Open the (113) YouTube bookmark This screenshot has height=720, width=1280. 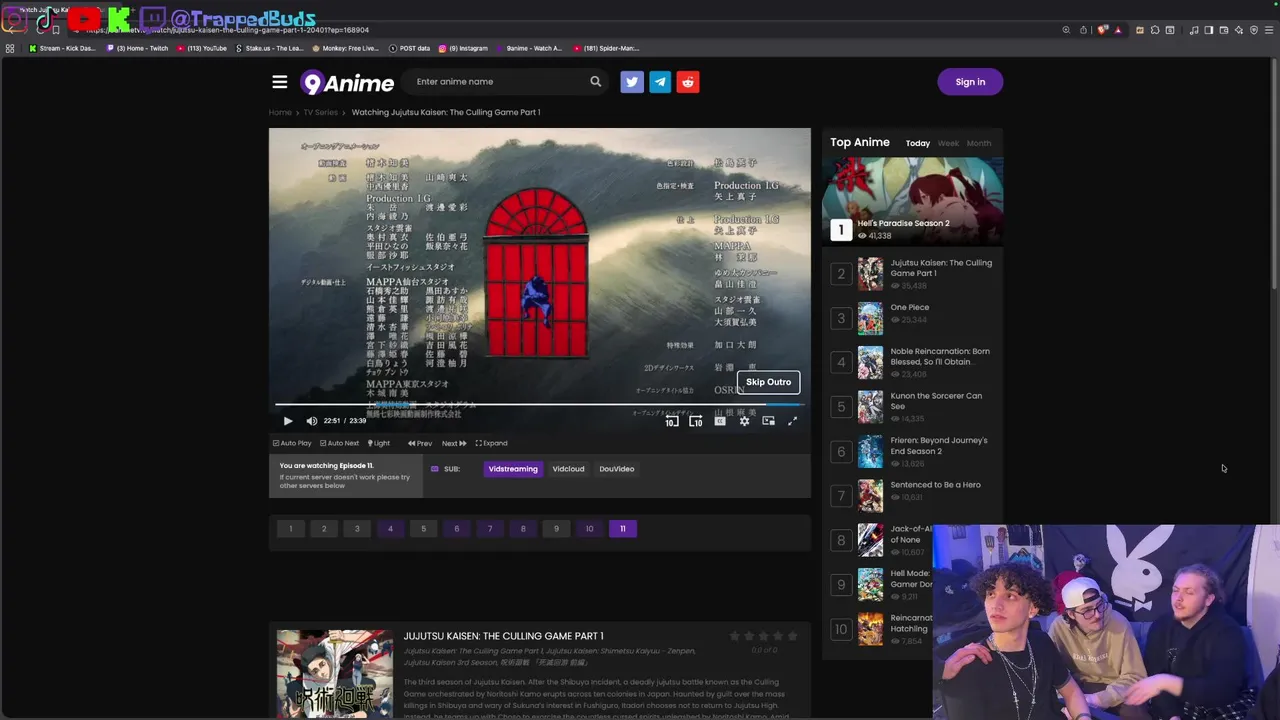202,48
